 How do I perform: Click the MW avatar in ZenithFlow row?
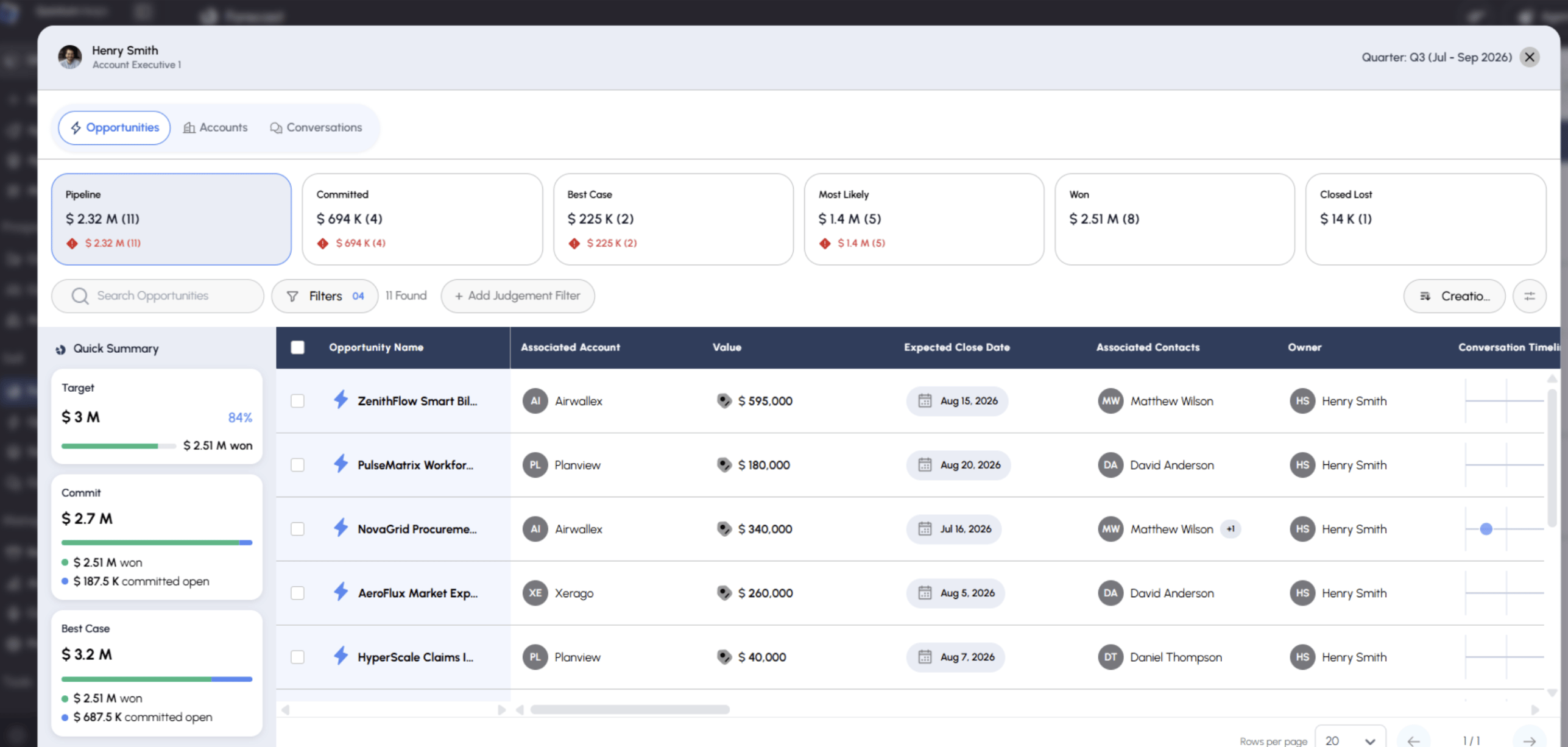click(1111, 401)
